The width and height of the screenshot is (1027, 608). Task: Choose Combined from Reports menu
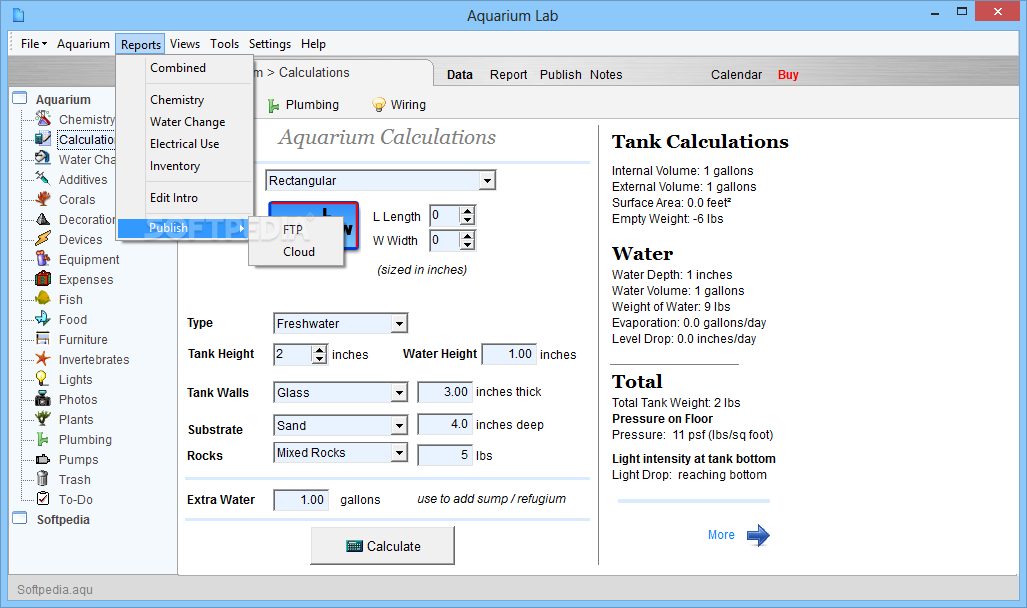(177, 68)
